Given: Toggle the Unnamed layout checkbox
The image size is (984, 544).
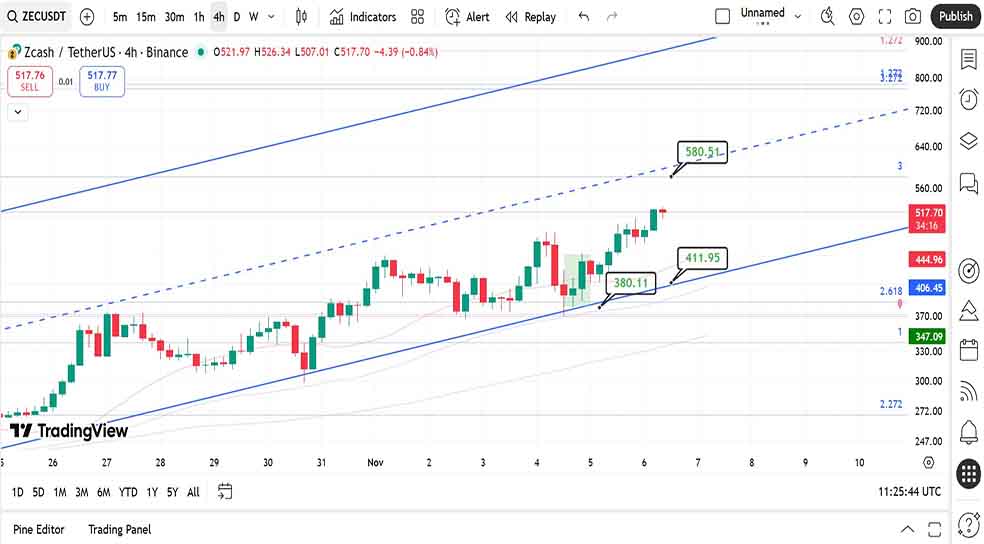Looking at the screenshot, I should tap(723, 16).
